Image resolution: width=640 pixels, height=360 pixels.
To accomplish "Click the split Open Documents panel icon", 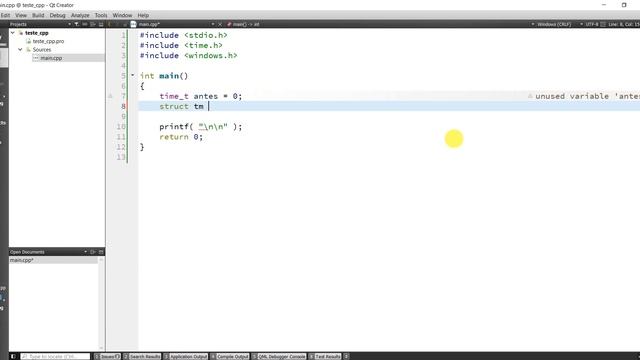I will 93,252.
